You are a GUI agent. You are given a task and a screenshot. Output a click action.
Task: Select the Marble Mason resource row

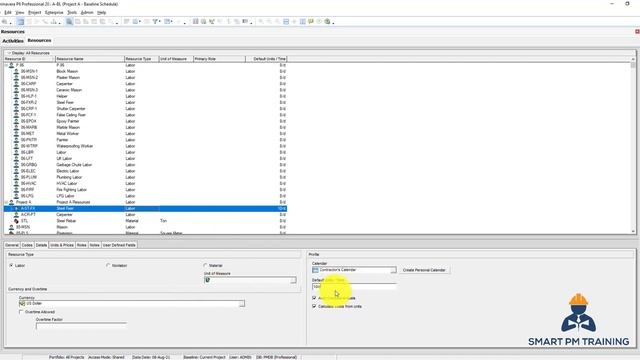tap(145, 127)
